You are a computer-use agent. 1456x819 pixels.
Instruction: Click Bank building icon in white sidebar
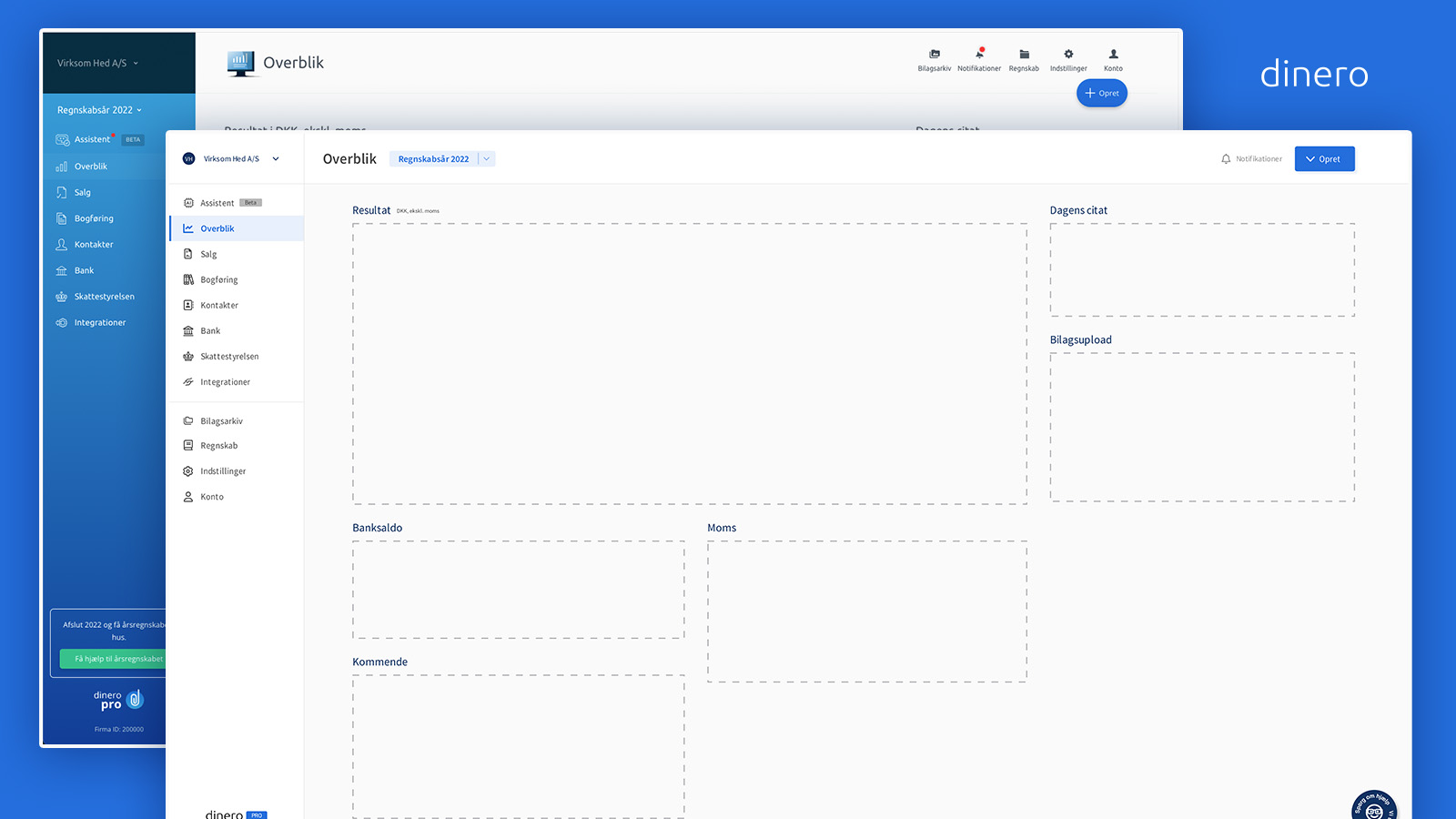click(188, 330)
